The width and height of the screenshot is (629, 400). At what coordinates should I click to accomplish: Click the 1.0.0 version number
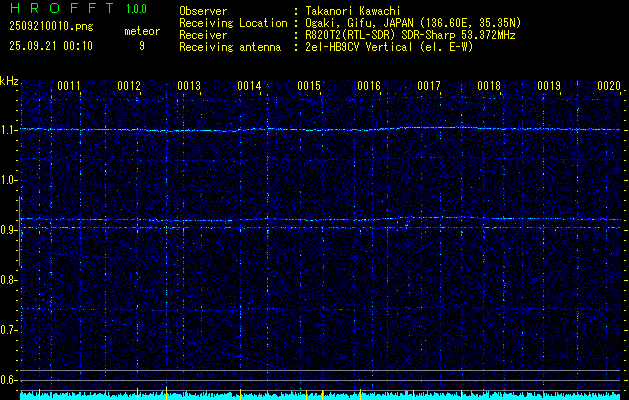pyautogui.click(x=140, y=10)
